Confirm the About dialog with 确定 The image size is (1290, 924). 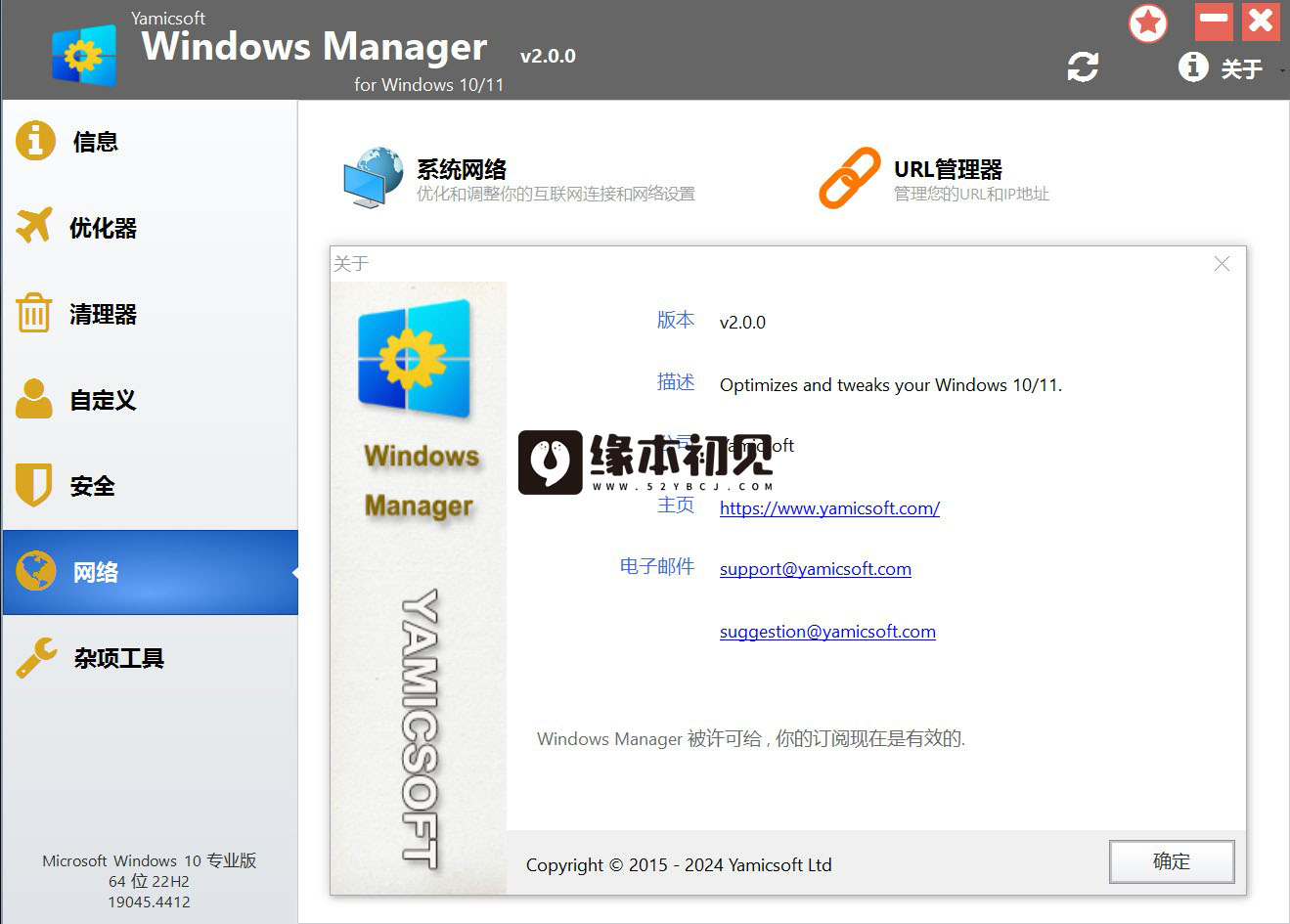click(1172, 861)
